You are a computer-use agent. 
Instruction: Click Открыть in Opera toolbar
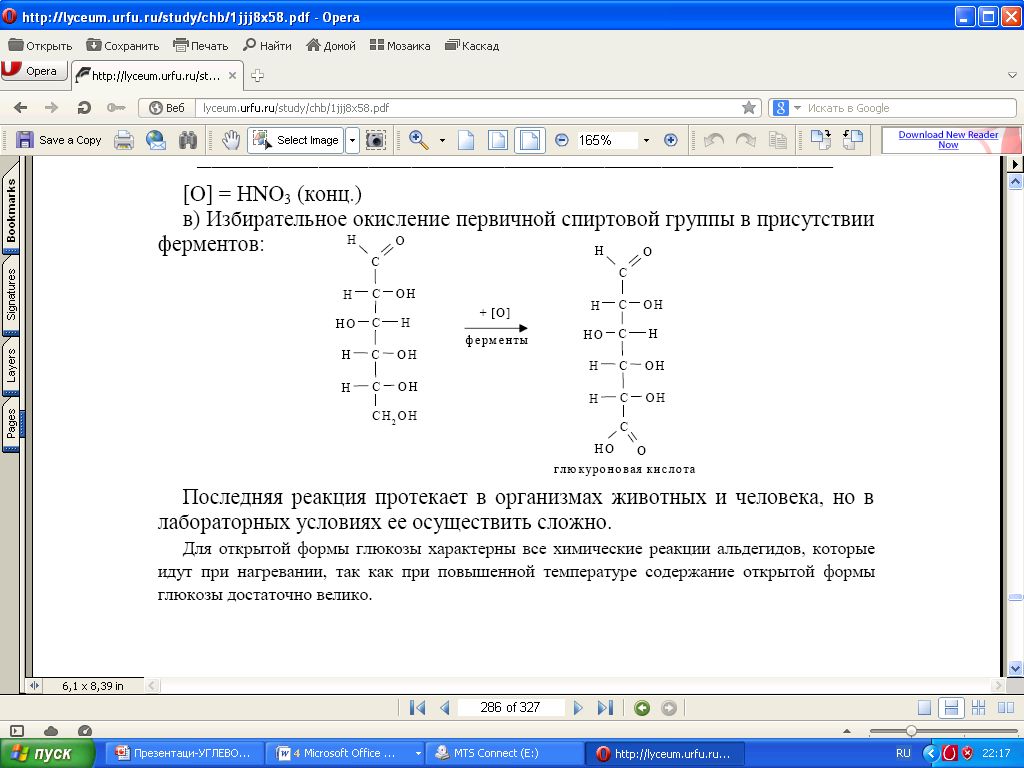pyautogui.click(x=40, y=46)
